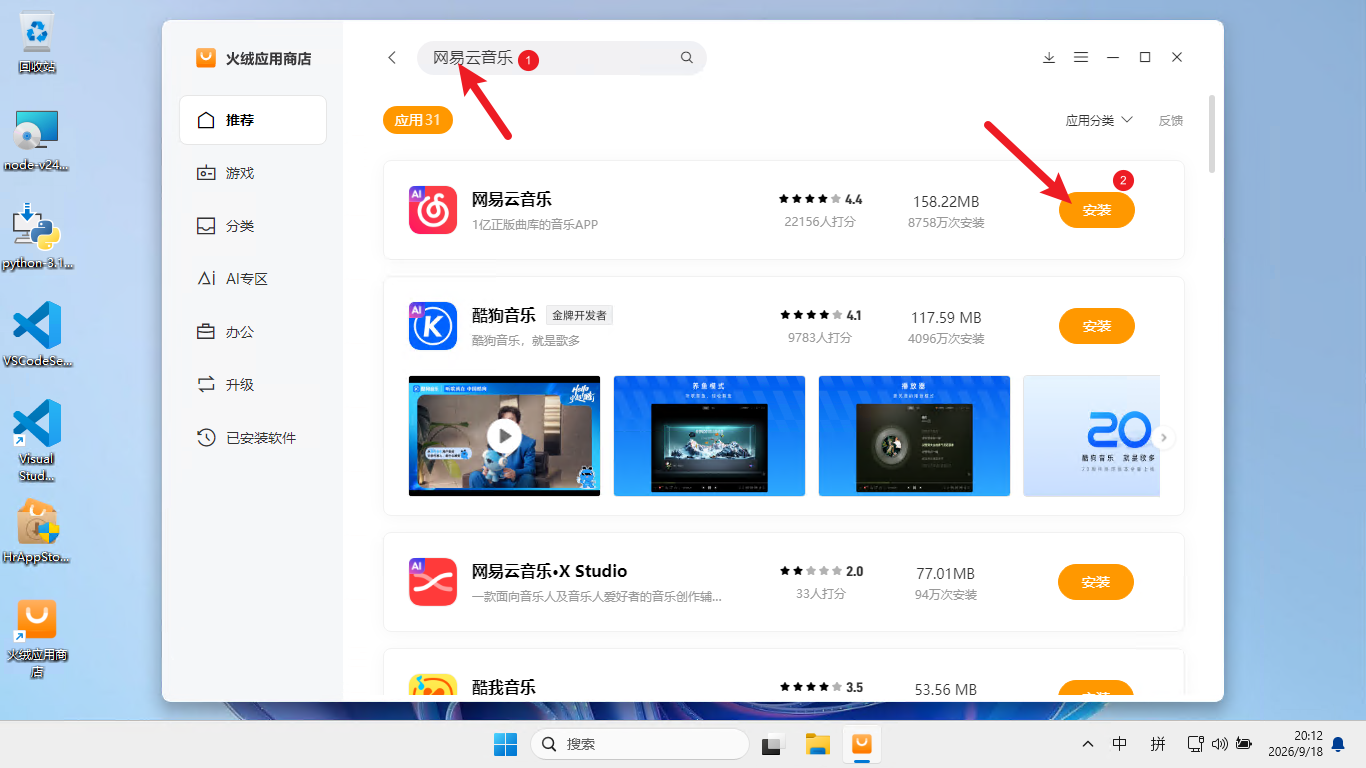The image size is (1366, 768).
Task: Click the 中 input method indicator
Action: click(1120, 744)
